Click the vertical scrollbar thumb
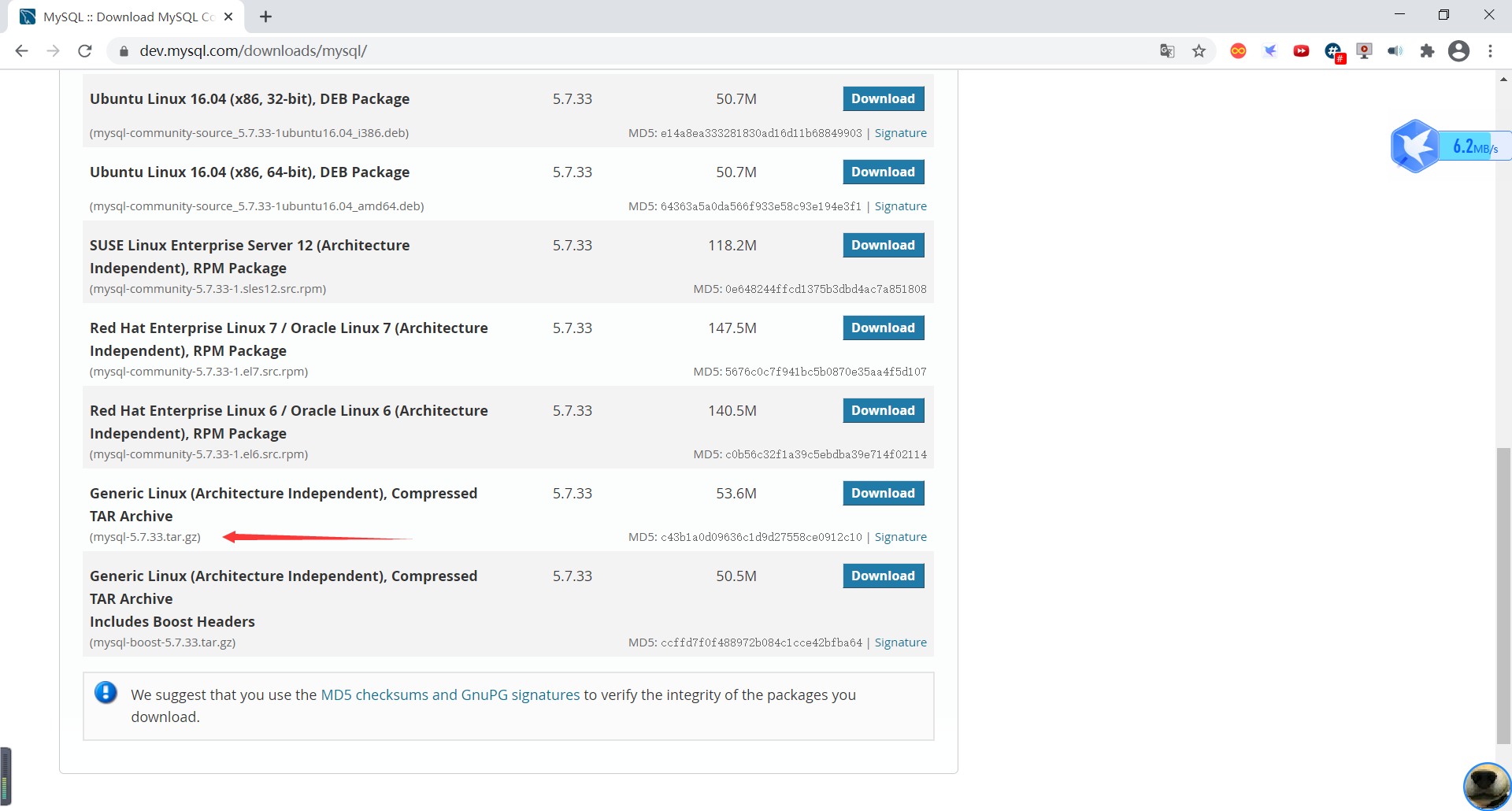The height and width of the screenshot is (811, 1512). 1503,595
